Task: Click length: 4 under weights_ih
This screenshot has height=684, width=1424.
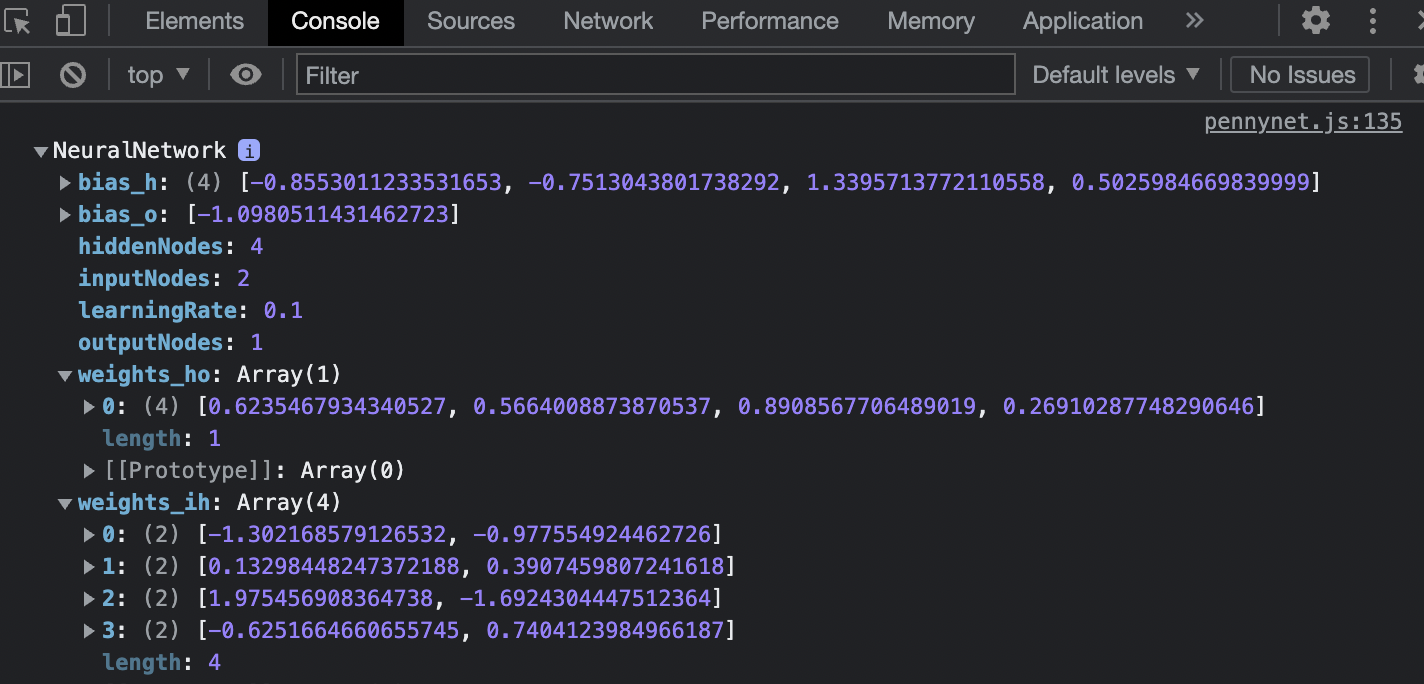Action: coord(161,662)
